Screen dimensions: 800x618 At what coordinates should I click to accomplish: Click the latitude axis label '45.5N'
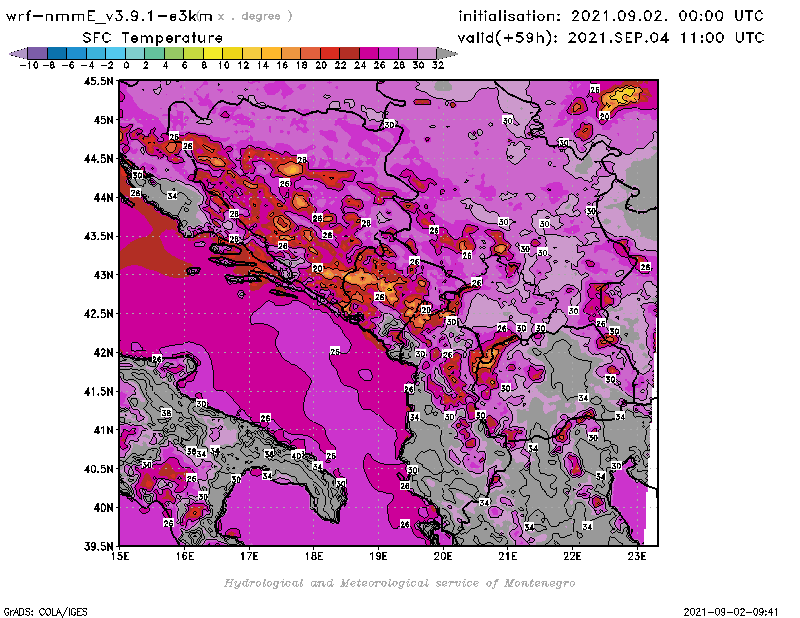coord(99,81)
